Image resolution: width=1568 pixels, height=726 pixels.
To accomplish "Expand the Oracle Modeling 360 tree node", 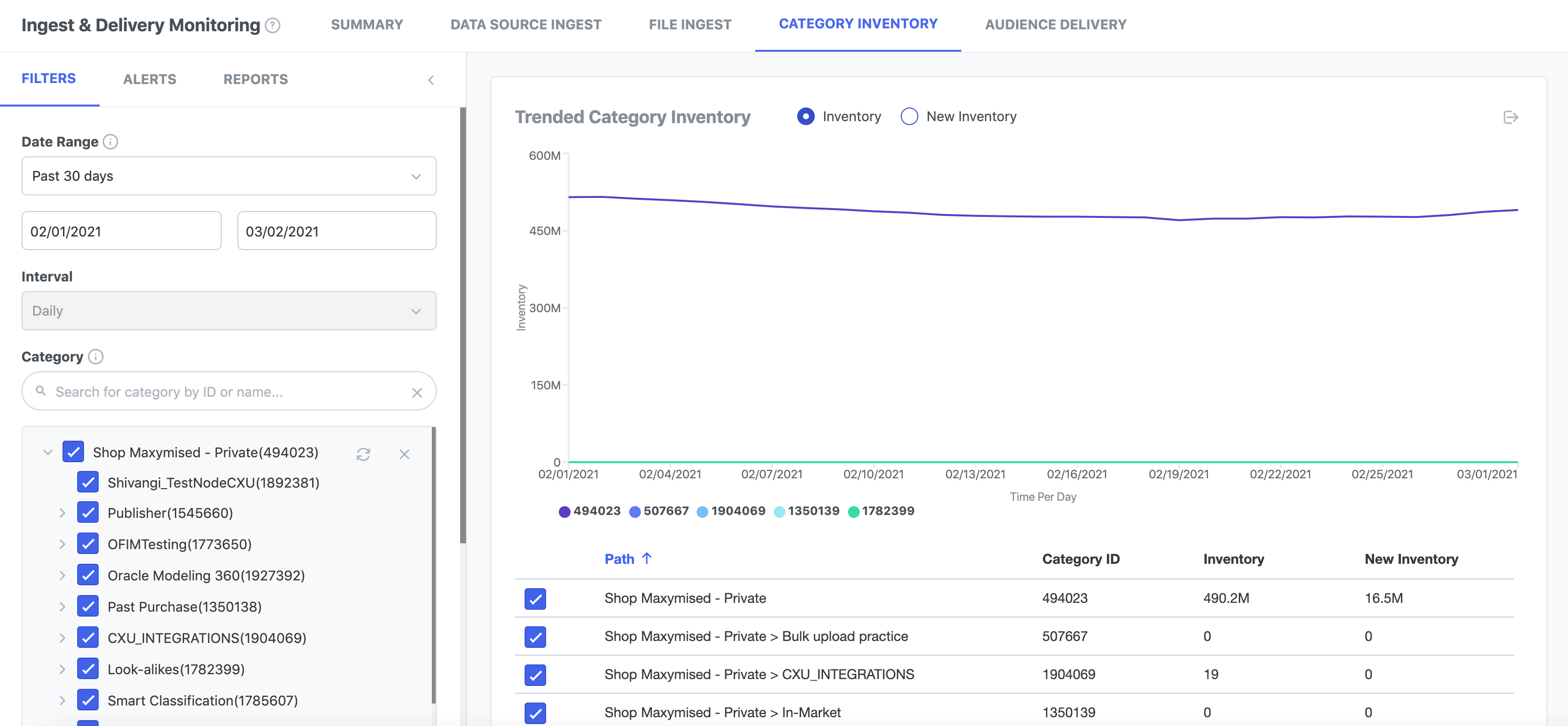I will [x=62, y=576].
